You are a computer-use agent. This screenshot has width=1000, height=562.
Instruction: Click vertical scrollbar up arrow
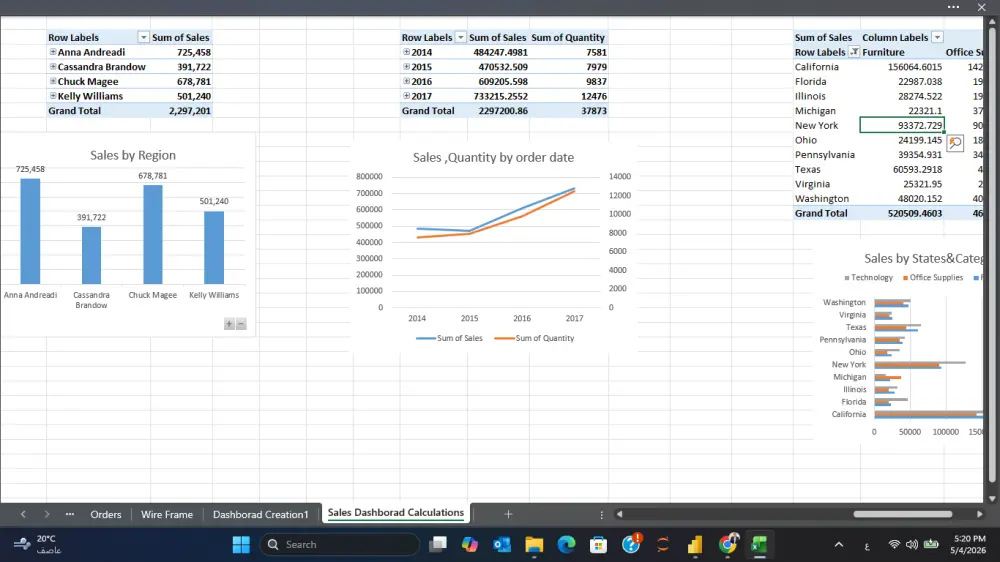[992, 22]
